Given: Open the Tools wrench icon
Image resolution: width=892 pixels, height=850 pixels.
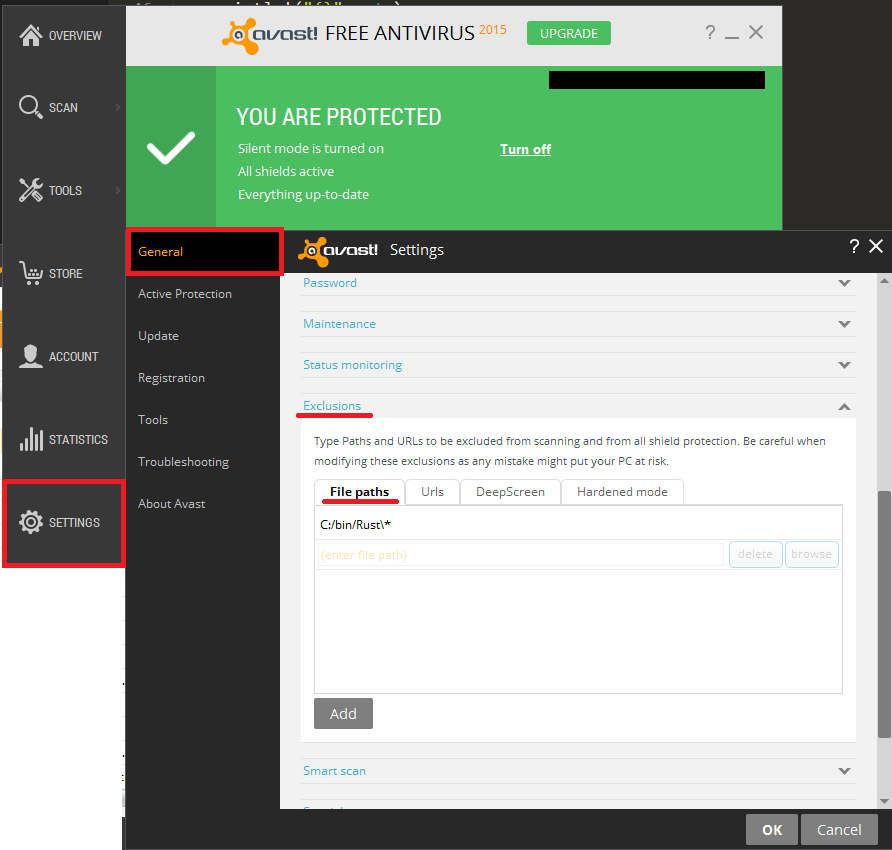Looking at the screenshot, I should coord(31,190).
